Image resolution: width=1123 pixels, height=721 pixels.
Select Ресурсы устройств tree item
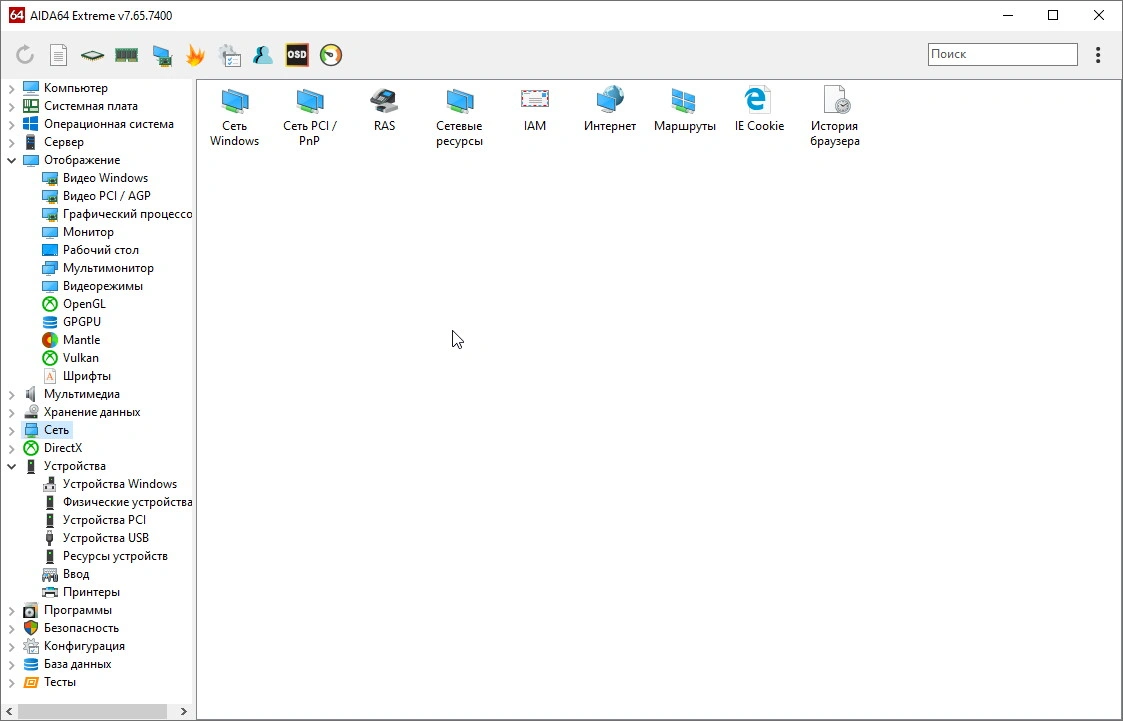click(115, 556)
